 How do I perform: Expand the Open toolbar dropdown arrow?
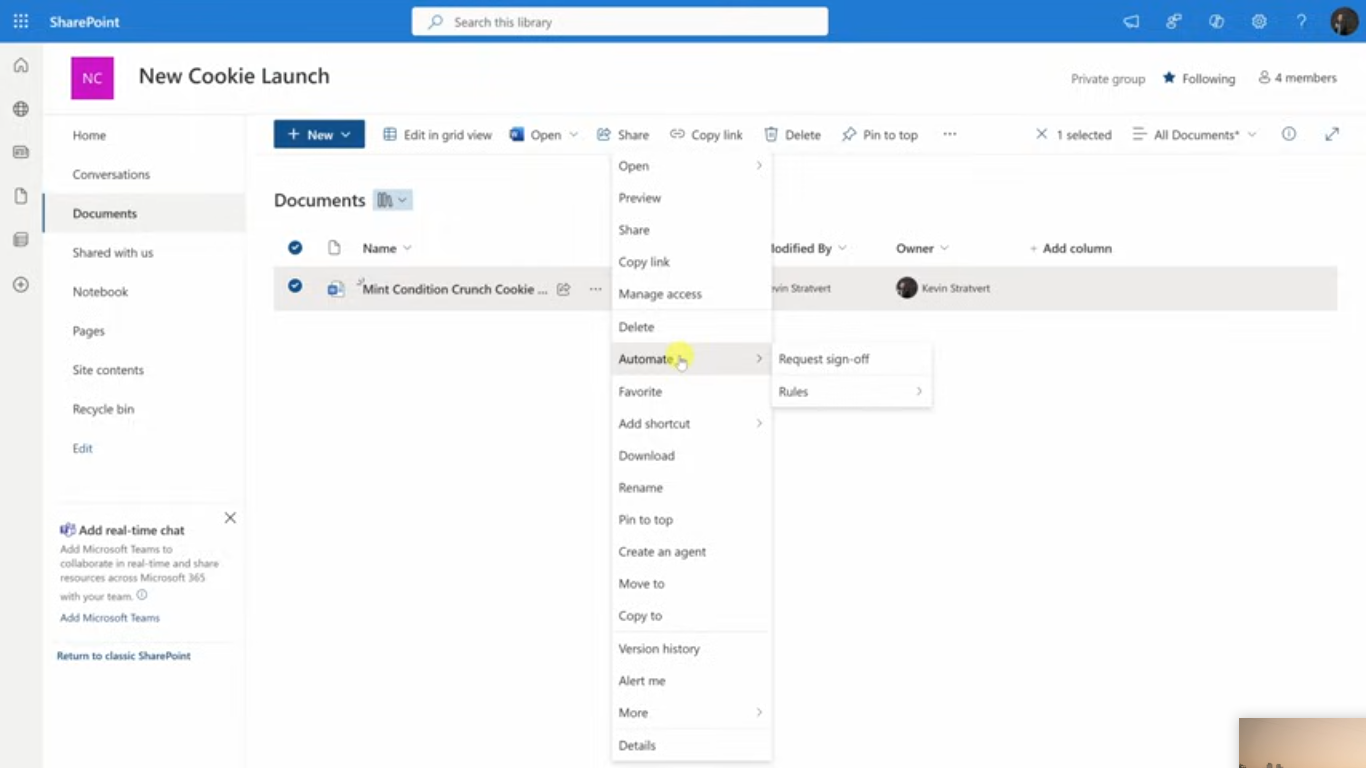coord(573,134)
